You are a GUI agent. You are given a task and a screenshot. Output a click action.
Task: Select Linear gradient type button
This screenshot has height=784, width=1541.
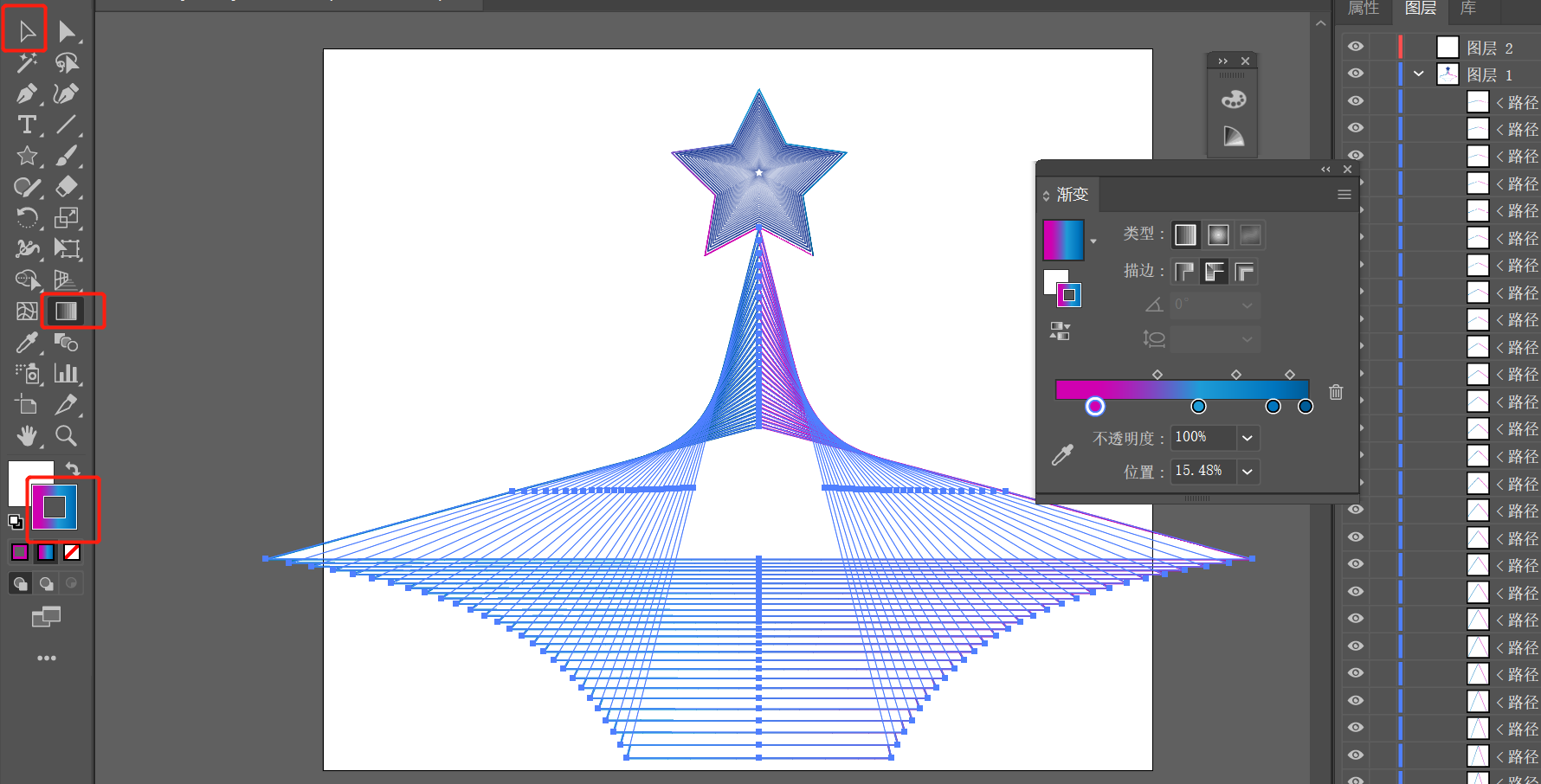click(x=1185, y=235)
